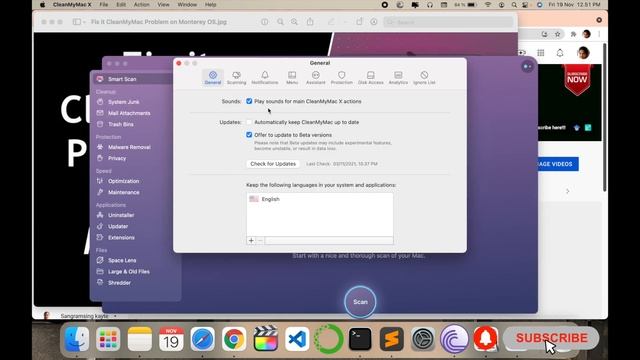
Task: Open the Edit menu
Action: 121,4
